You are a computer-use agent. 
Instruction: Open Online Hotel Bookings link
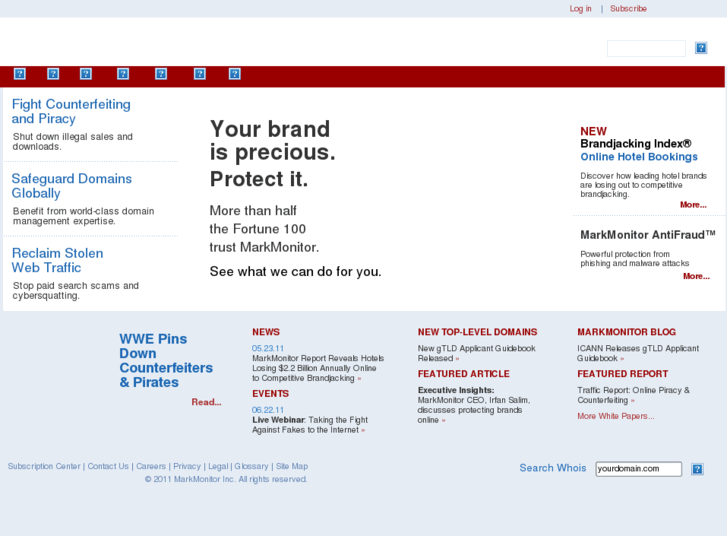click(639, 157)
